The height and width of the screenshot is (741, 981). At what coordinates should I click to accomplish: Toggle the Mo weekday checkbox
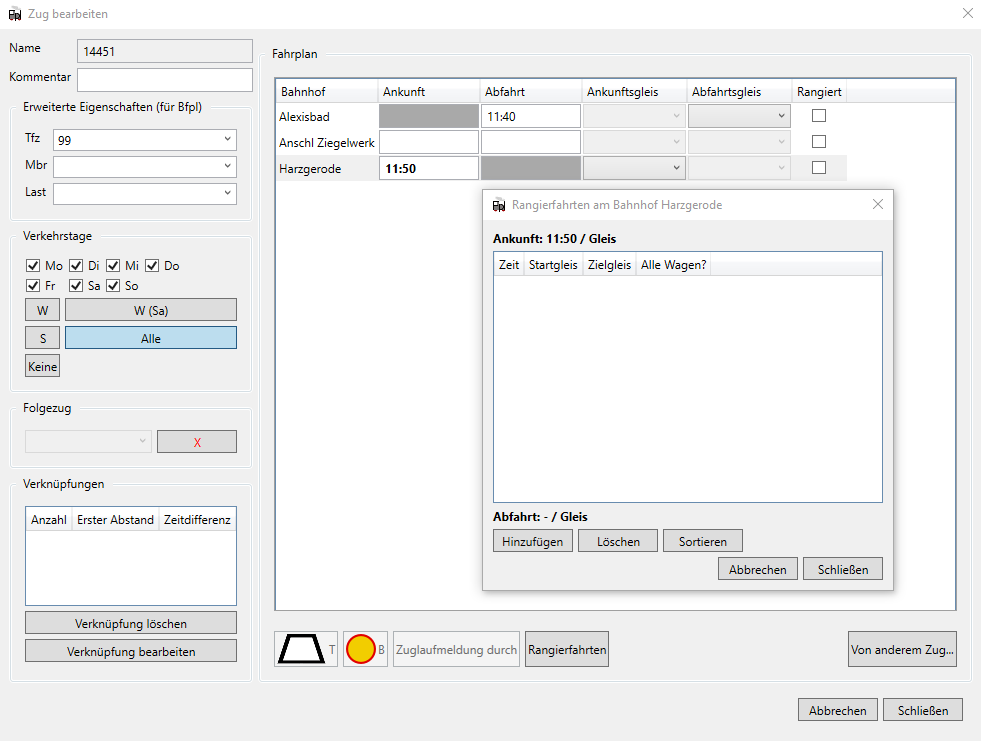33,266
